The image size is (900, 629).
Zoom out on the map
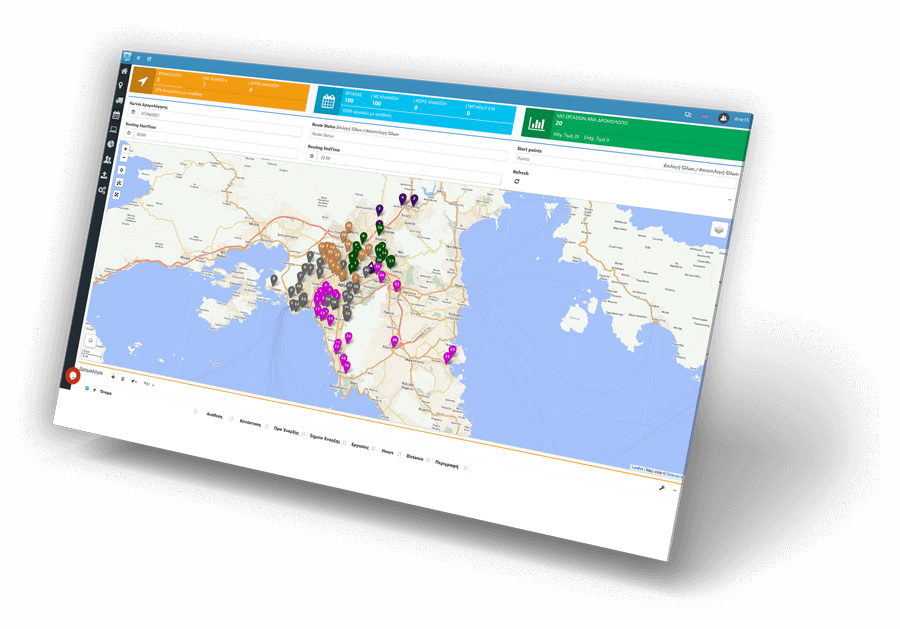click(124, 158)
